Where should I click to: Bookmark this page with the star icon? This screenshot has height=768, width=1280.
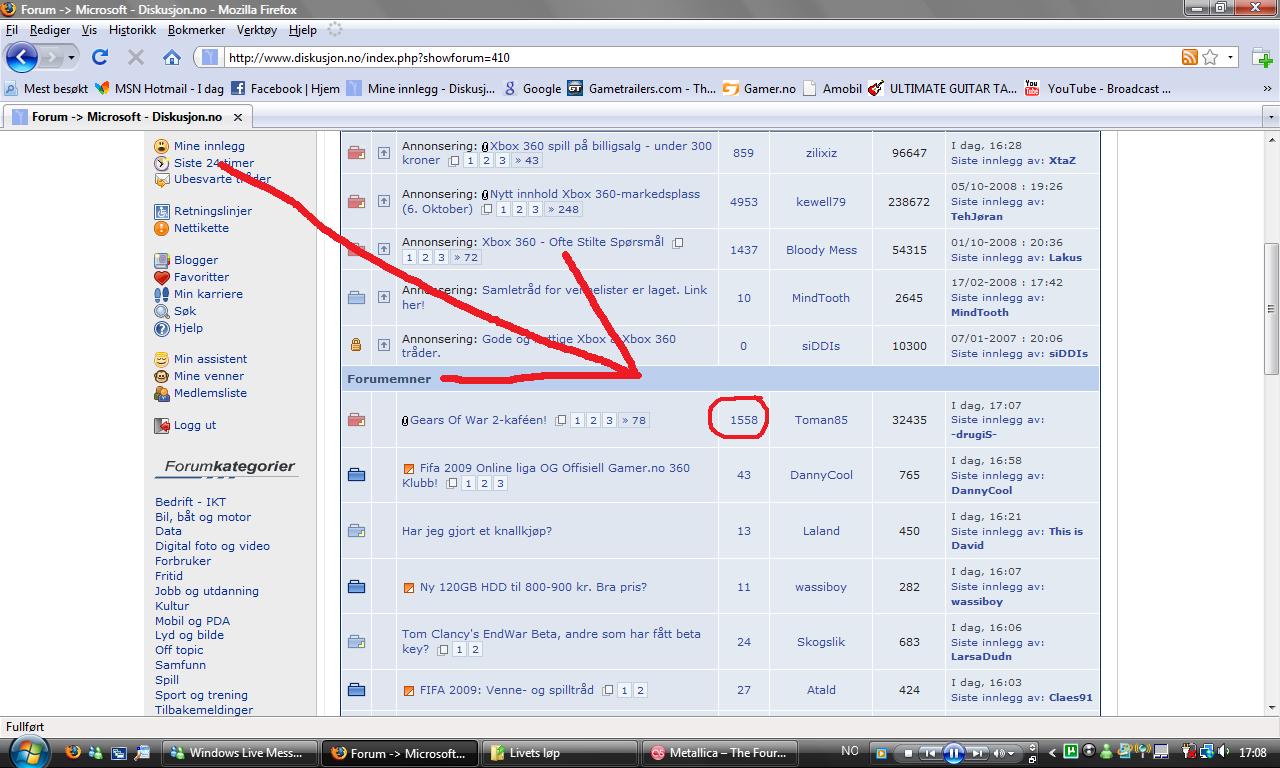coord(1210,57)
